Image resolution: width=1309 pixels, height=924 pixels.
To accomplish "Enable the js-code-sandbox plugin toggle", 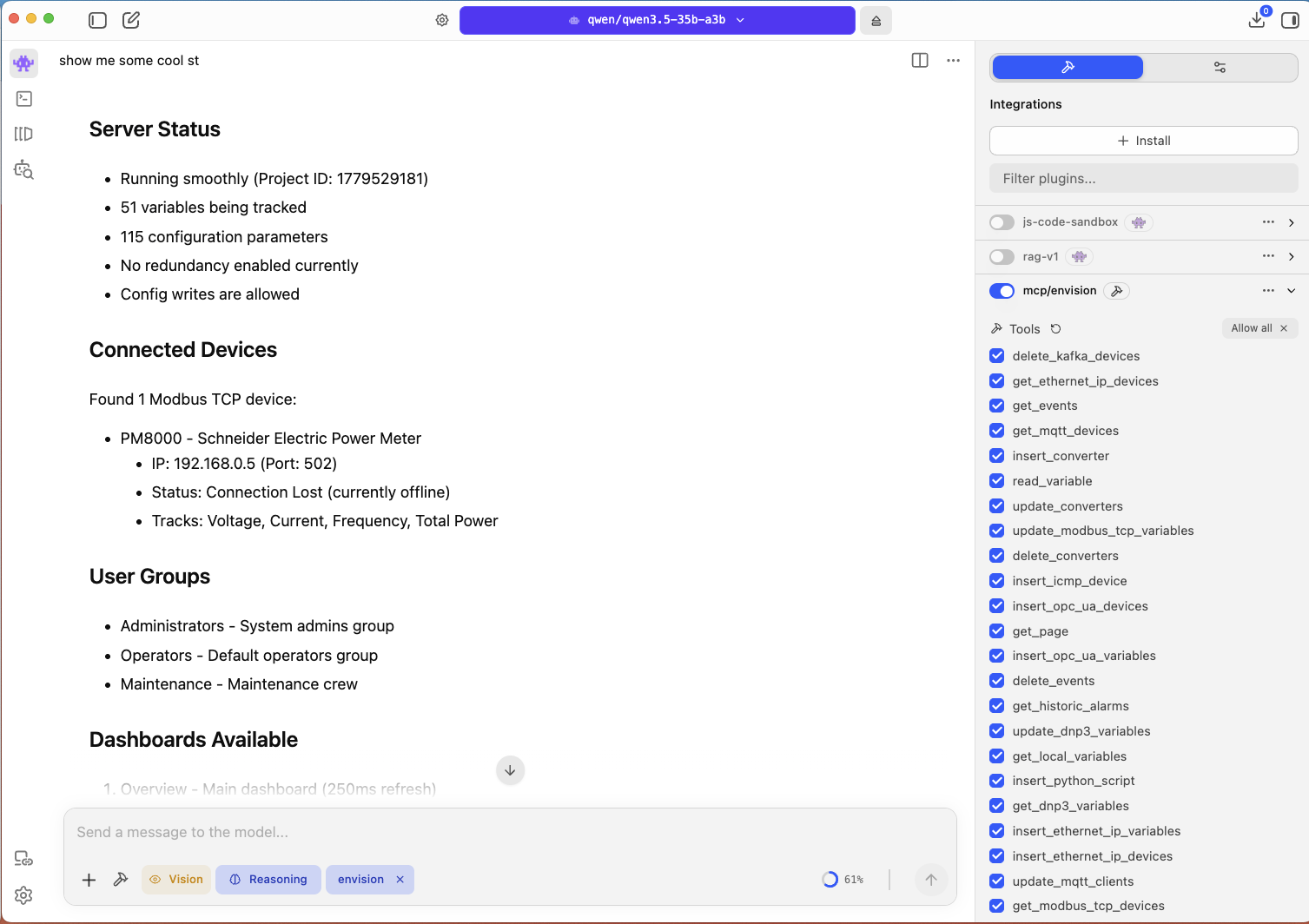I will [x=1002, y=222].
